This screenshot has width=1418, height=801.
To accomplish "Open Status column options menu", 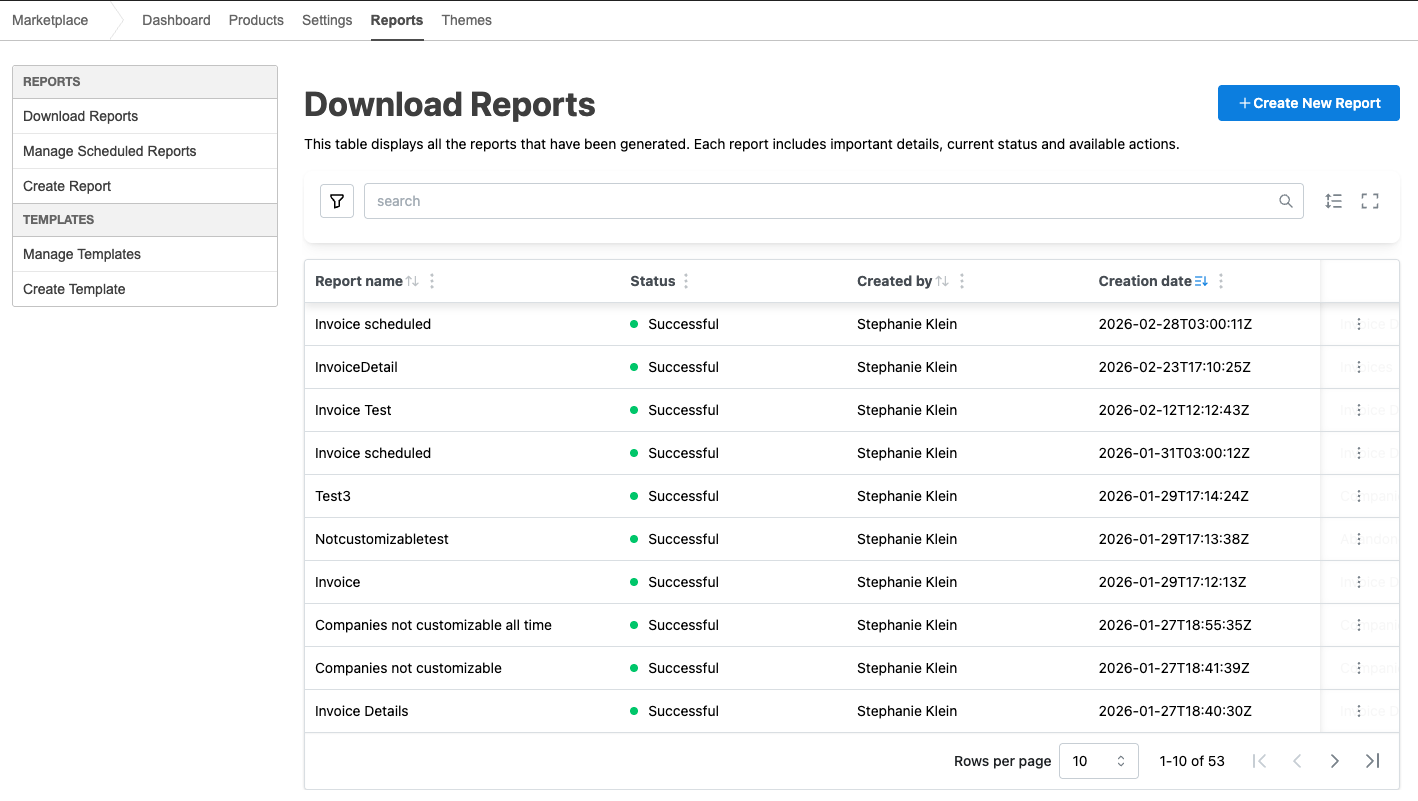I will [686, 282].
